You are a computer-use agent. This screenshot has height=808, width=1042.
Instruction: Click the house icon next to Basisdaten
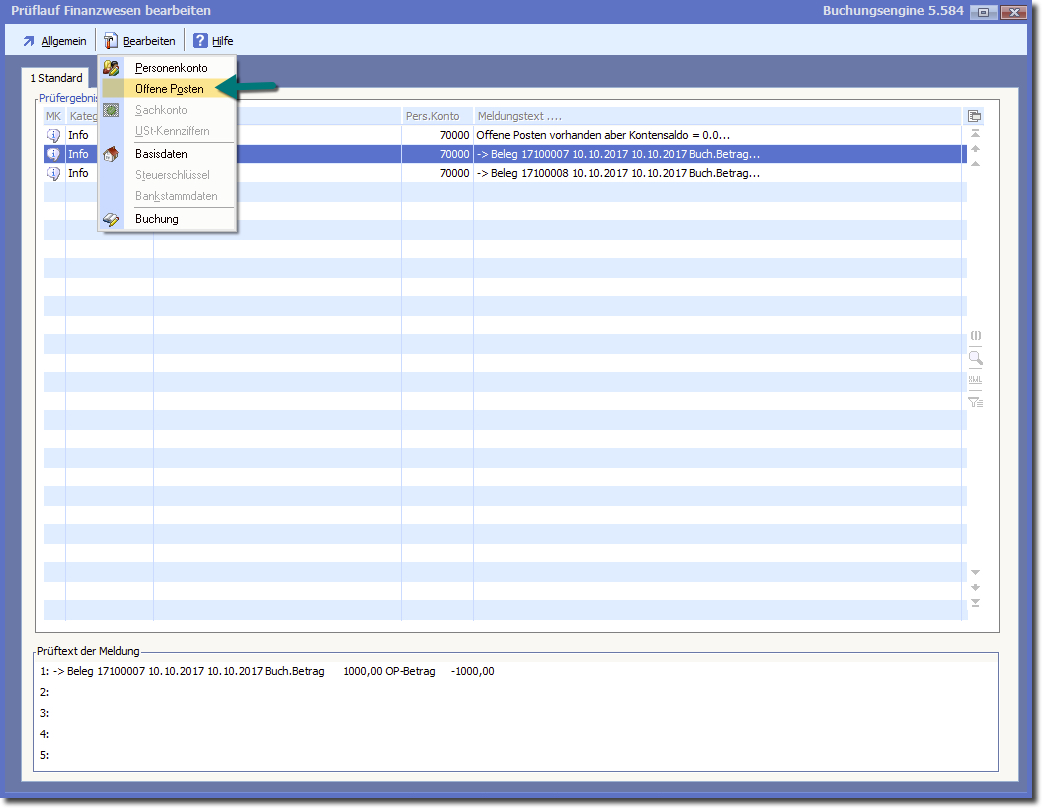[112, 154]
